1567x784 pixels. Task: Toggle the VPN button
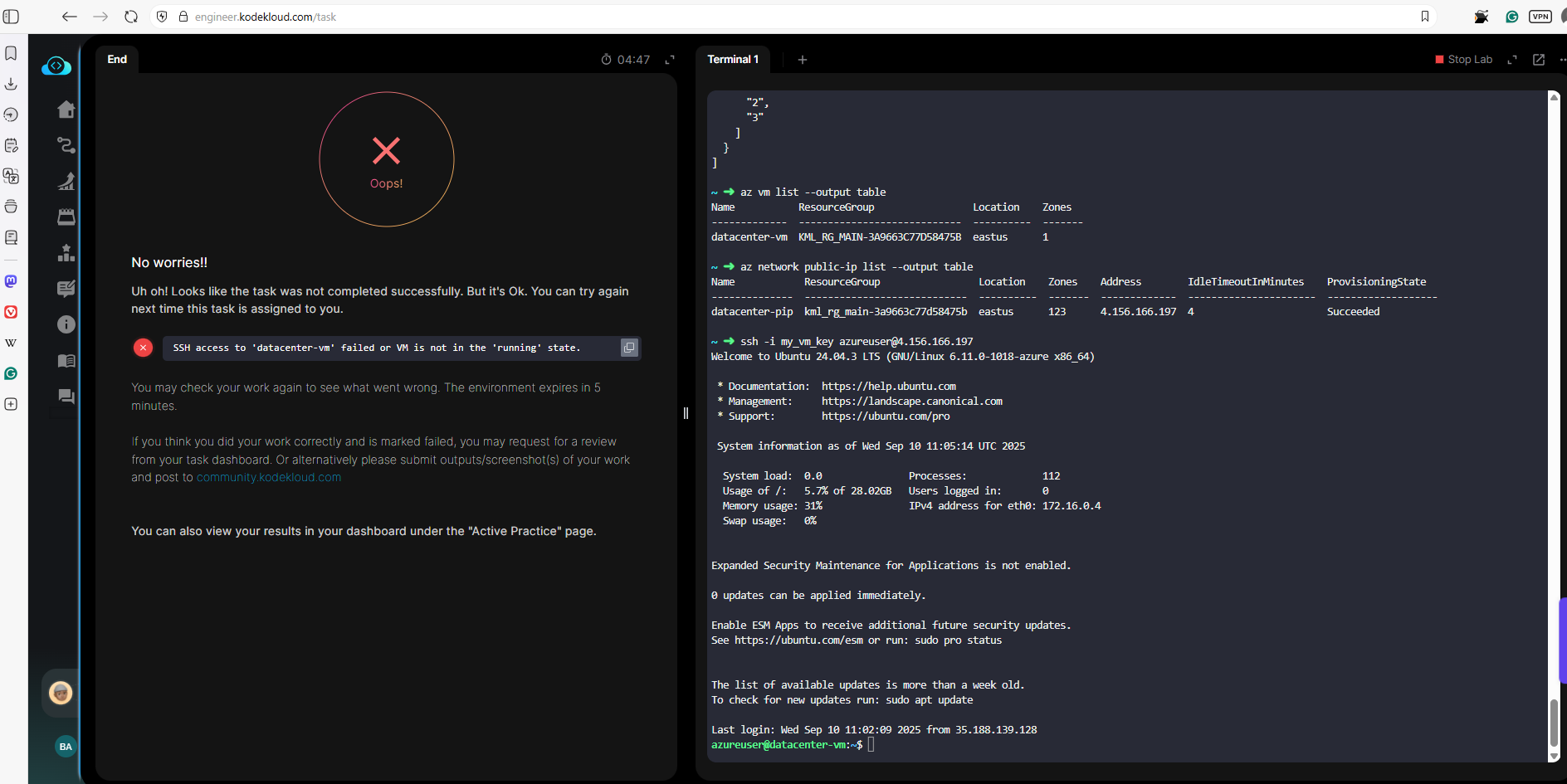(1540, 17)
